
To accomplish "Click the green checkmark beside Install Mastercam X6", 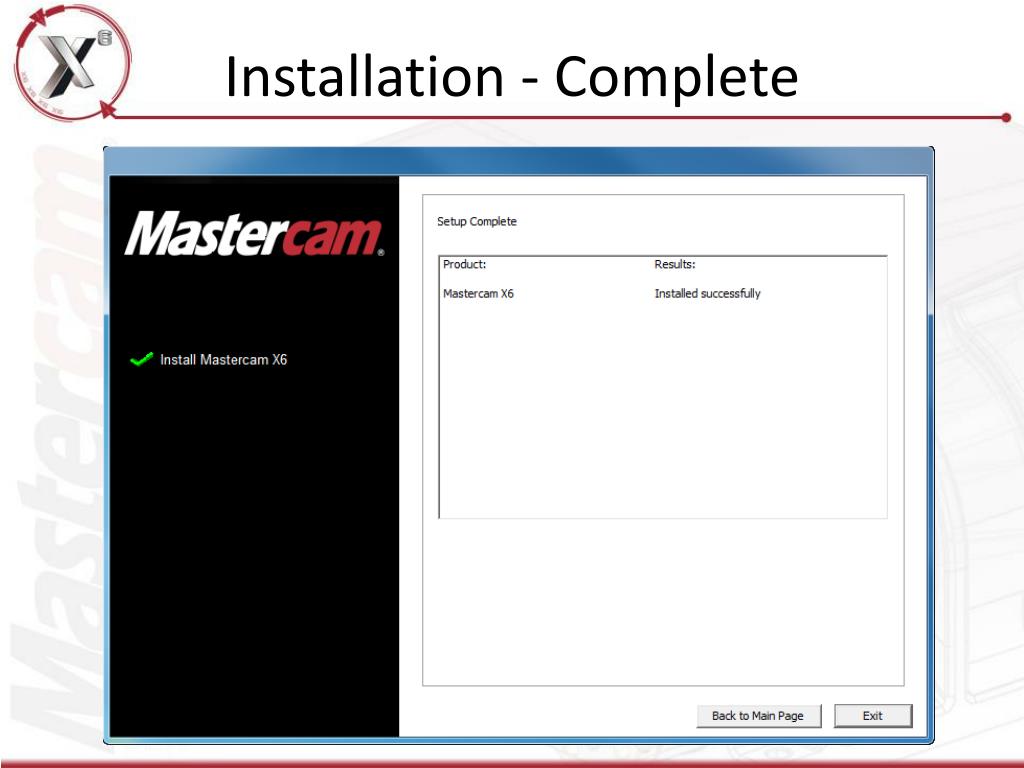I will (141, 359).
